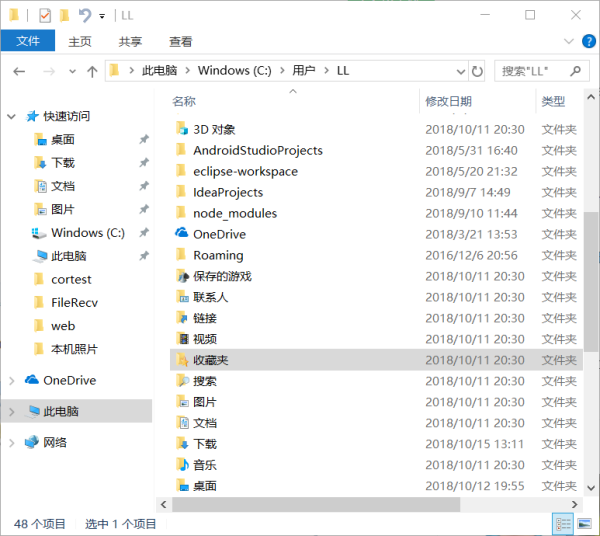Image resolution: width=600 pixels, height=536 pixels.
Task: Select the 联系人 folder icon
Action: [182, 297]
